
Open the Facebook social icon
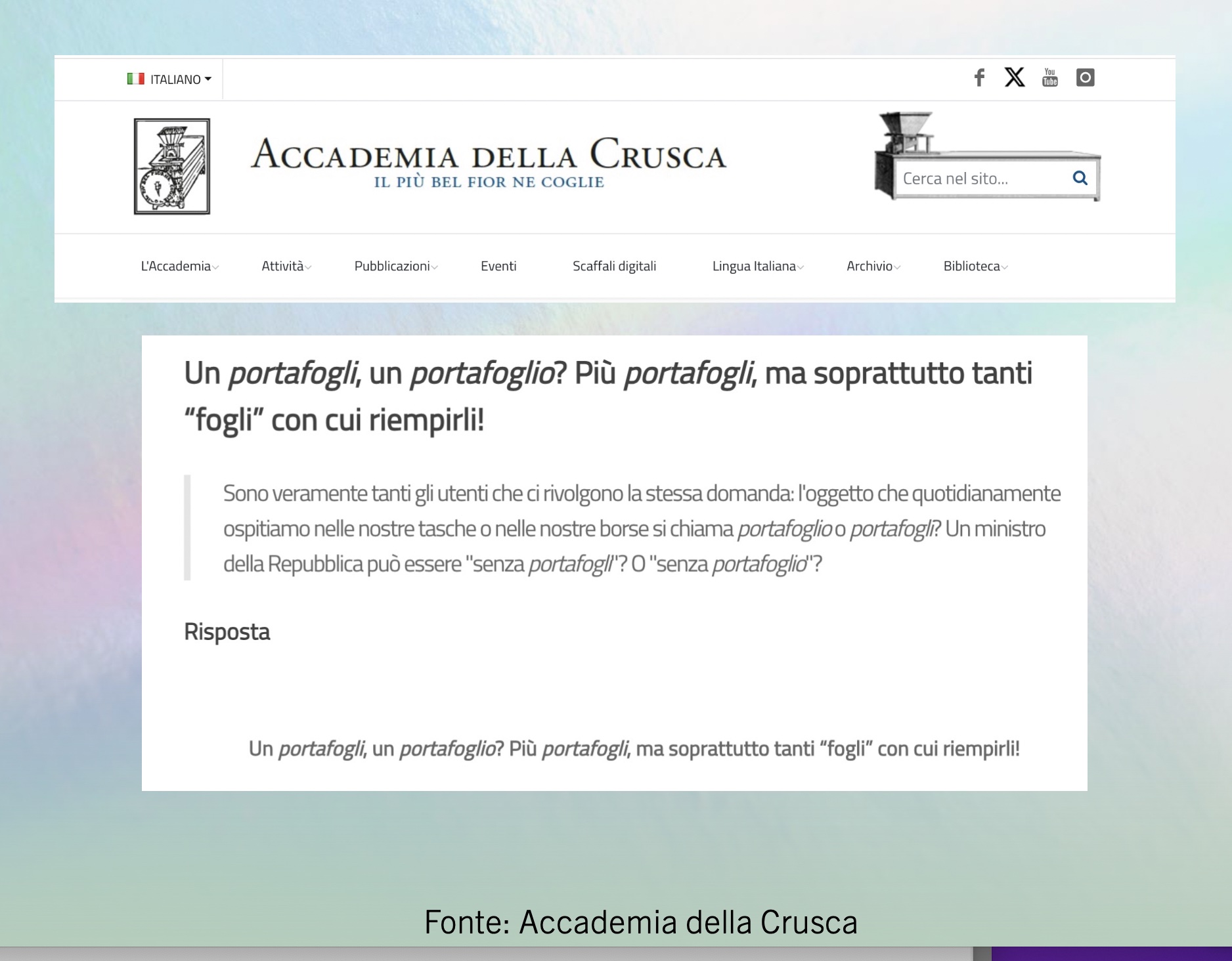[x=979, y=78]
